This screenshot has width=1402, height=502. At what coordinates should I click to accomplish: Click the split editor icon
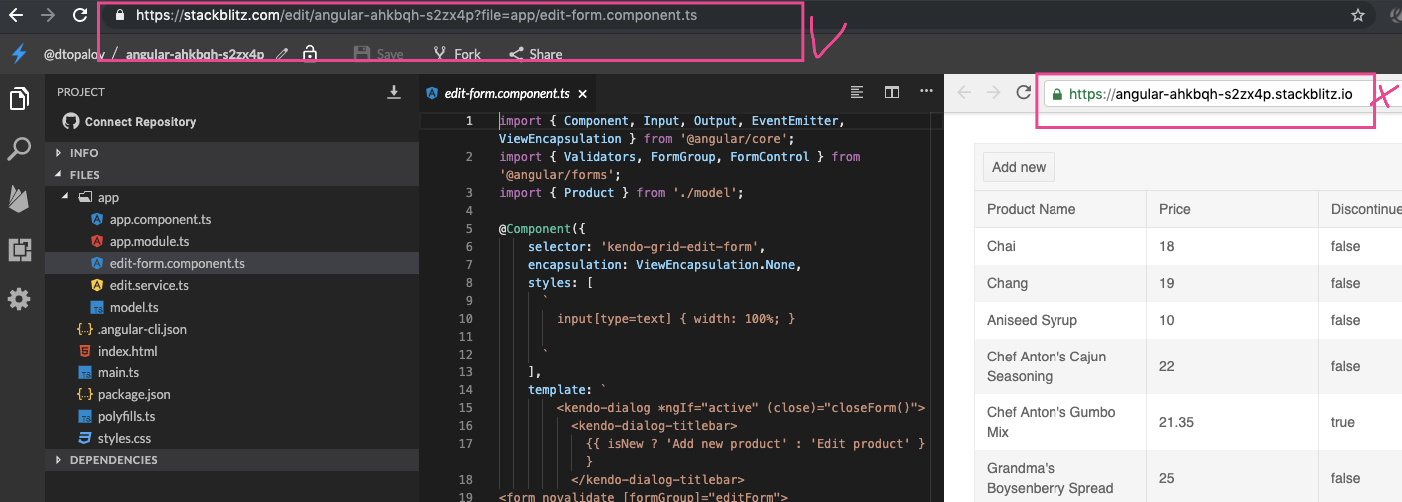892,92
